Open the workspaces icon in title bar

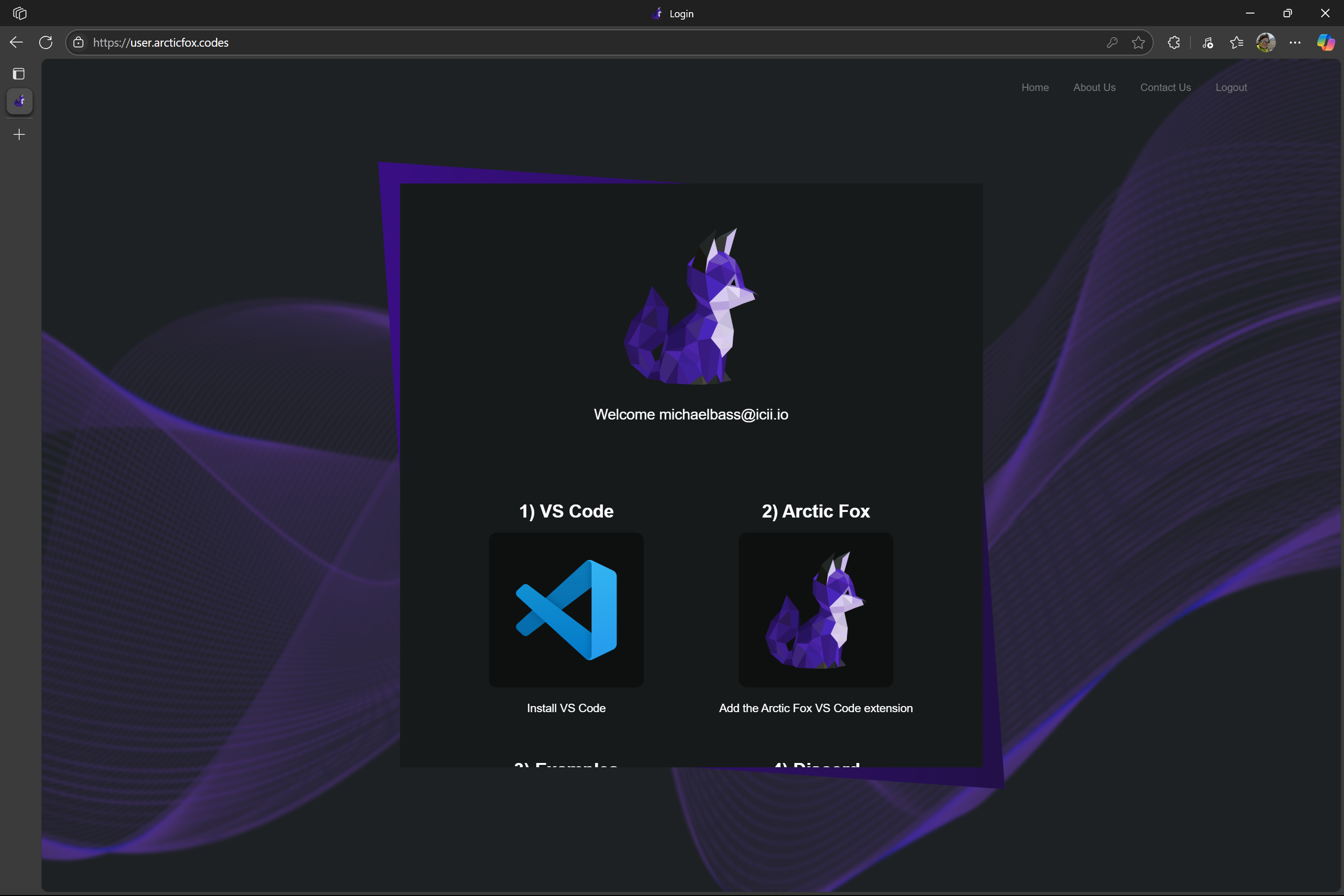[x=20, y=13]
